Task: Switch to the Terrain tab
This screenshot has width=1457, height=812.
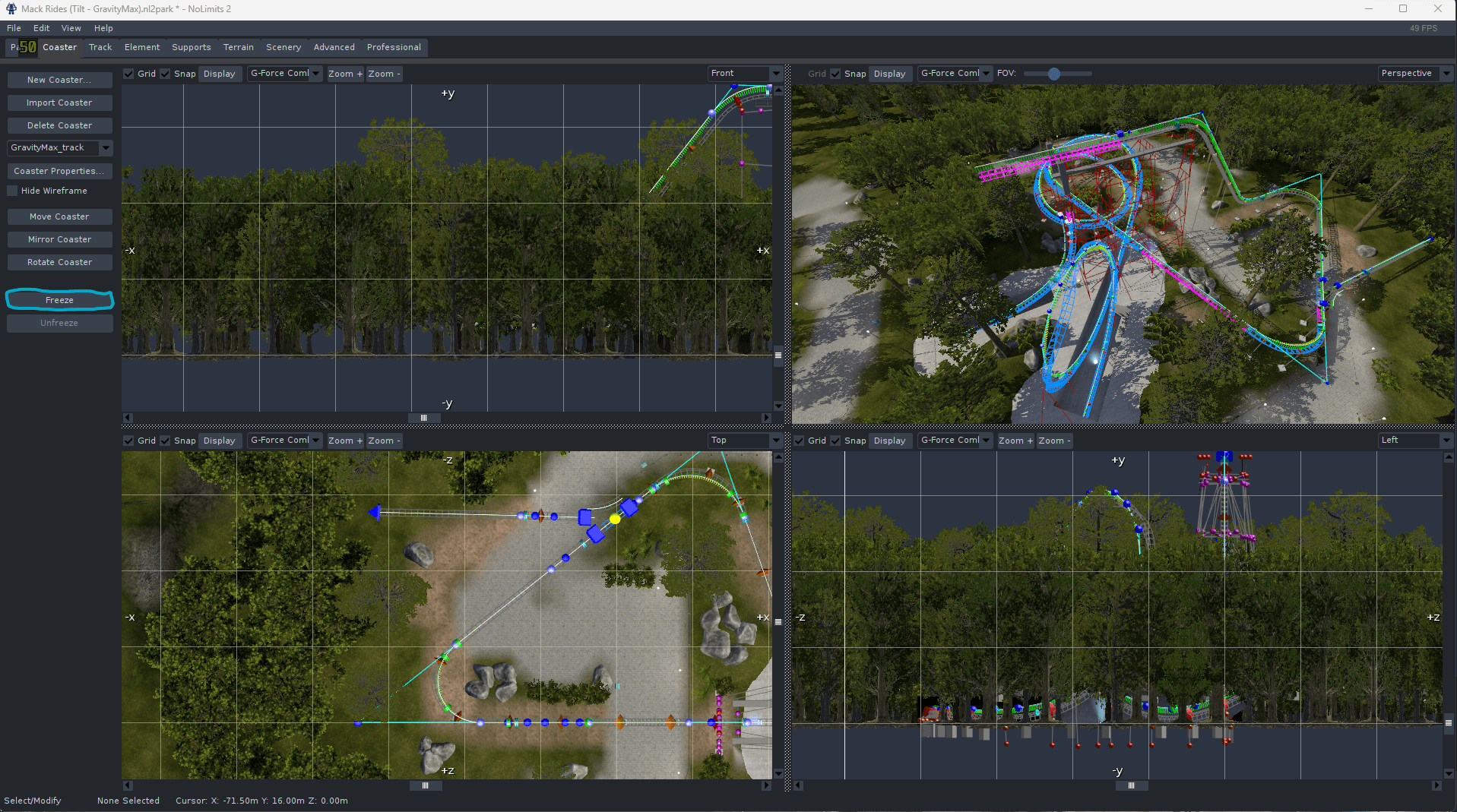Action: point(239,47)
